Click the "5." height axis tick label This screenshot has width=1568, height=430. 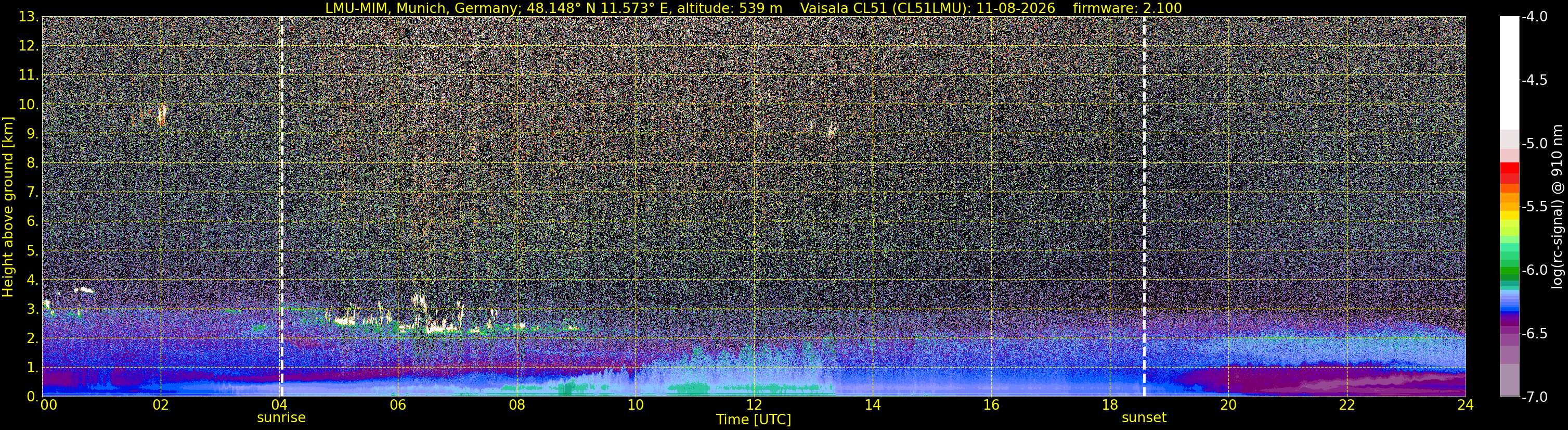pyautogui.click(x=33, y=250)
